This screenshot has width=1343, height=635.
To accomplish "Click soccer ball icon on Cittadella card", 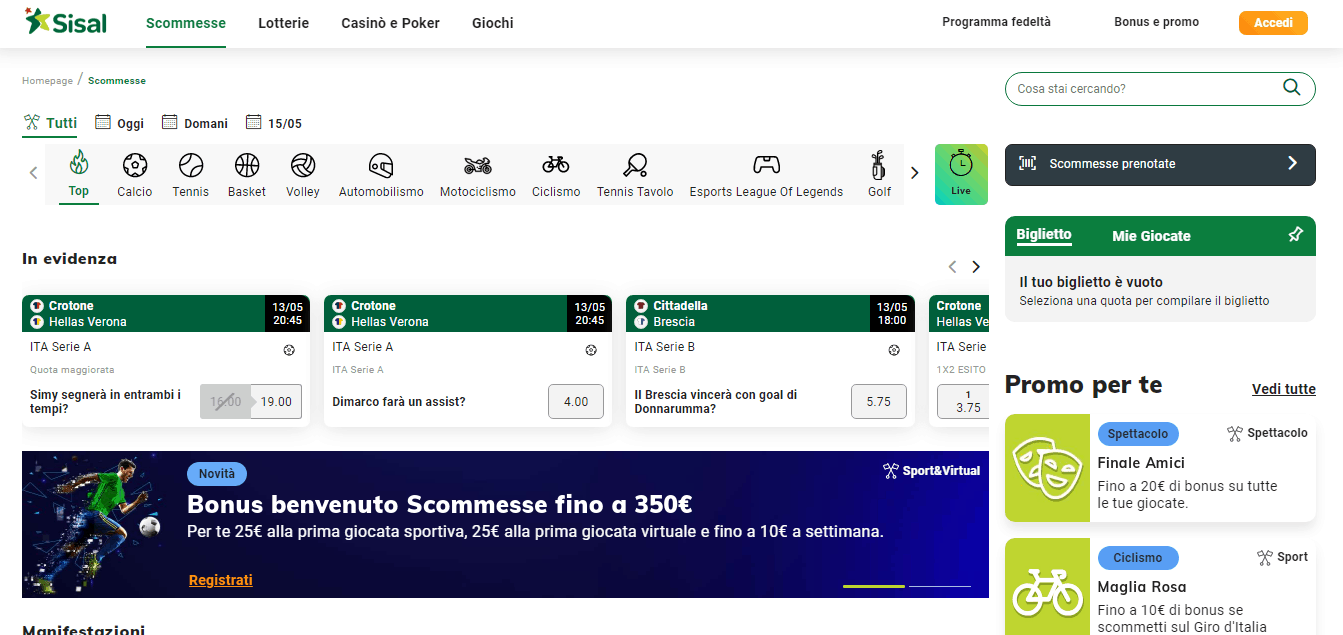I will (x=894, y=350).
